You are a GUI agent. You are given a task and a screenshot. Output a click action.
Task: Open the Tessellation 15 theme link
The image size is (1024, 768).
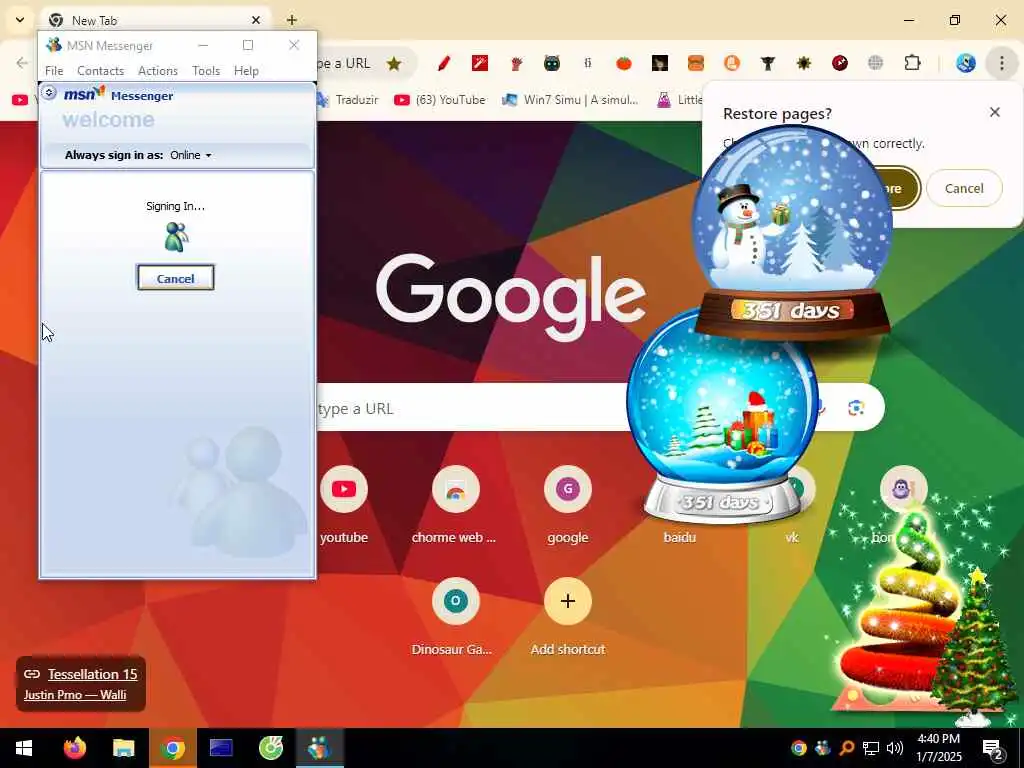[92, 674]
